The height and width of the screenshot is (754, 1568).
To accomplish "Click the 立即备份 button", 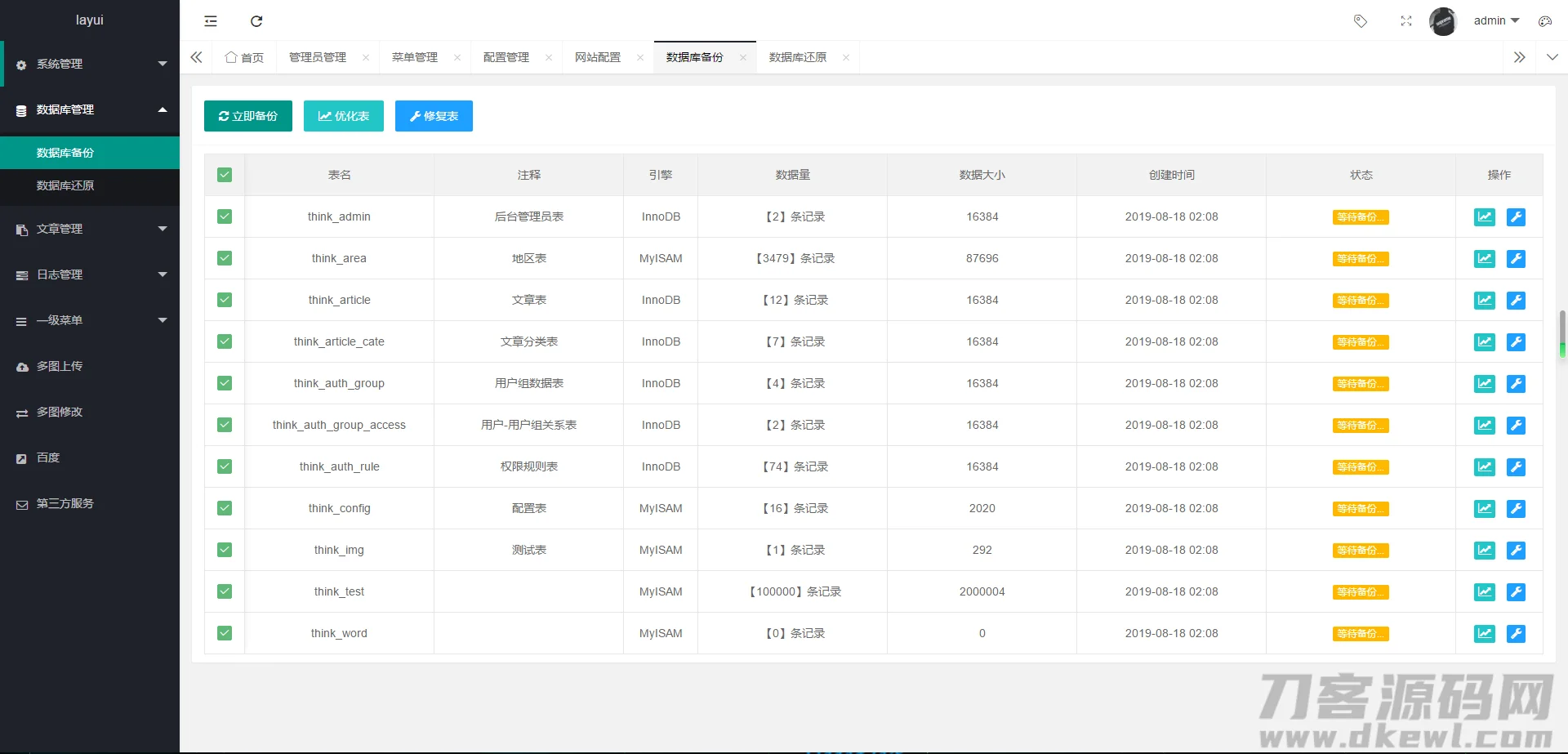I will 247,116.
